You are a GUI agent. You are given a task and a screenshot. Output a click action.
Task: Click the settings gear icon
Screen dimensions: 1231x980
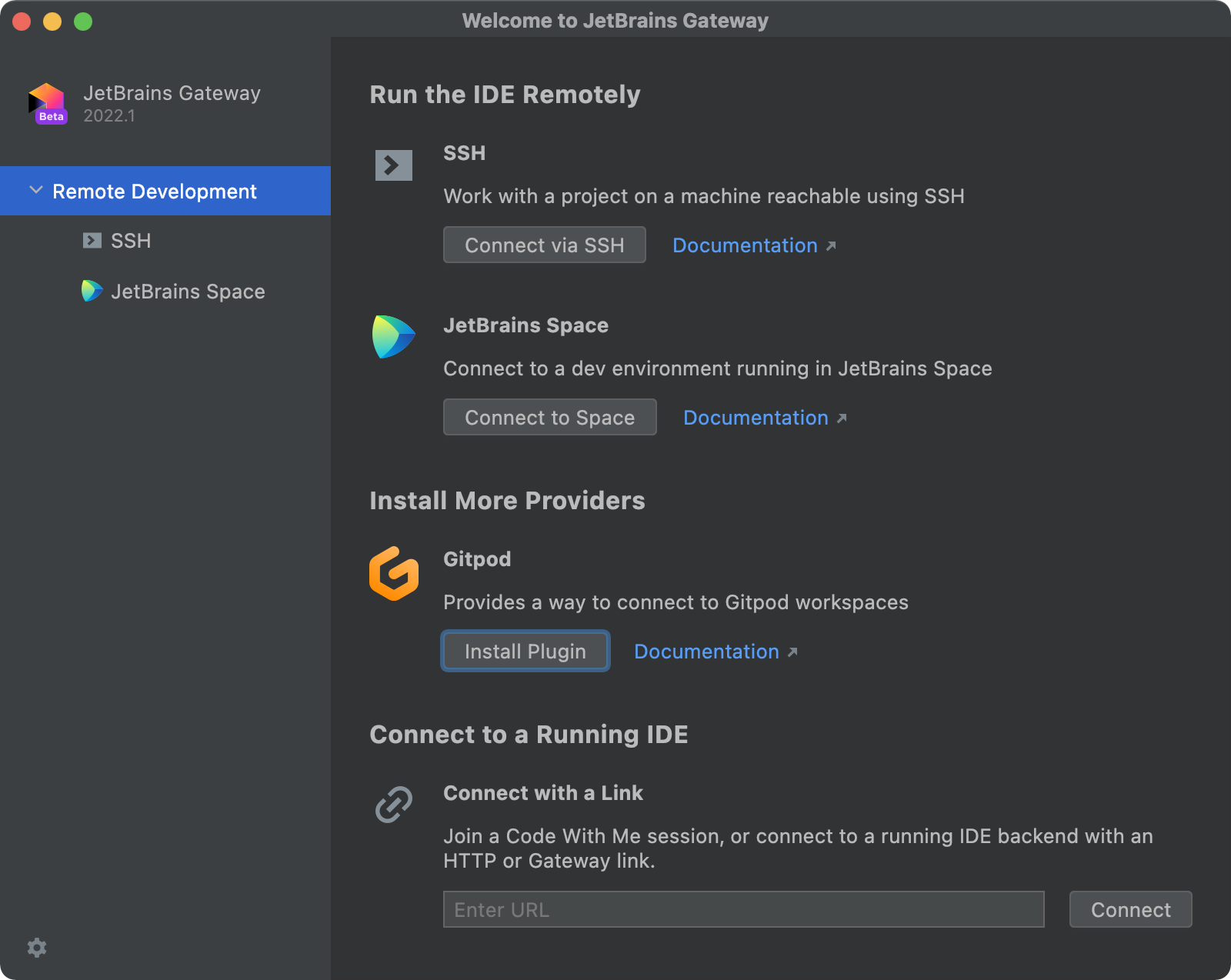[x=37, y=947]
